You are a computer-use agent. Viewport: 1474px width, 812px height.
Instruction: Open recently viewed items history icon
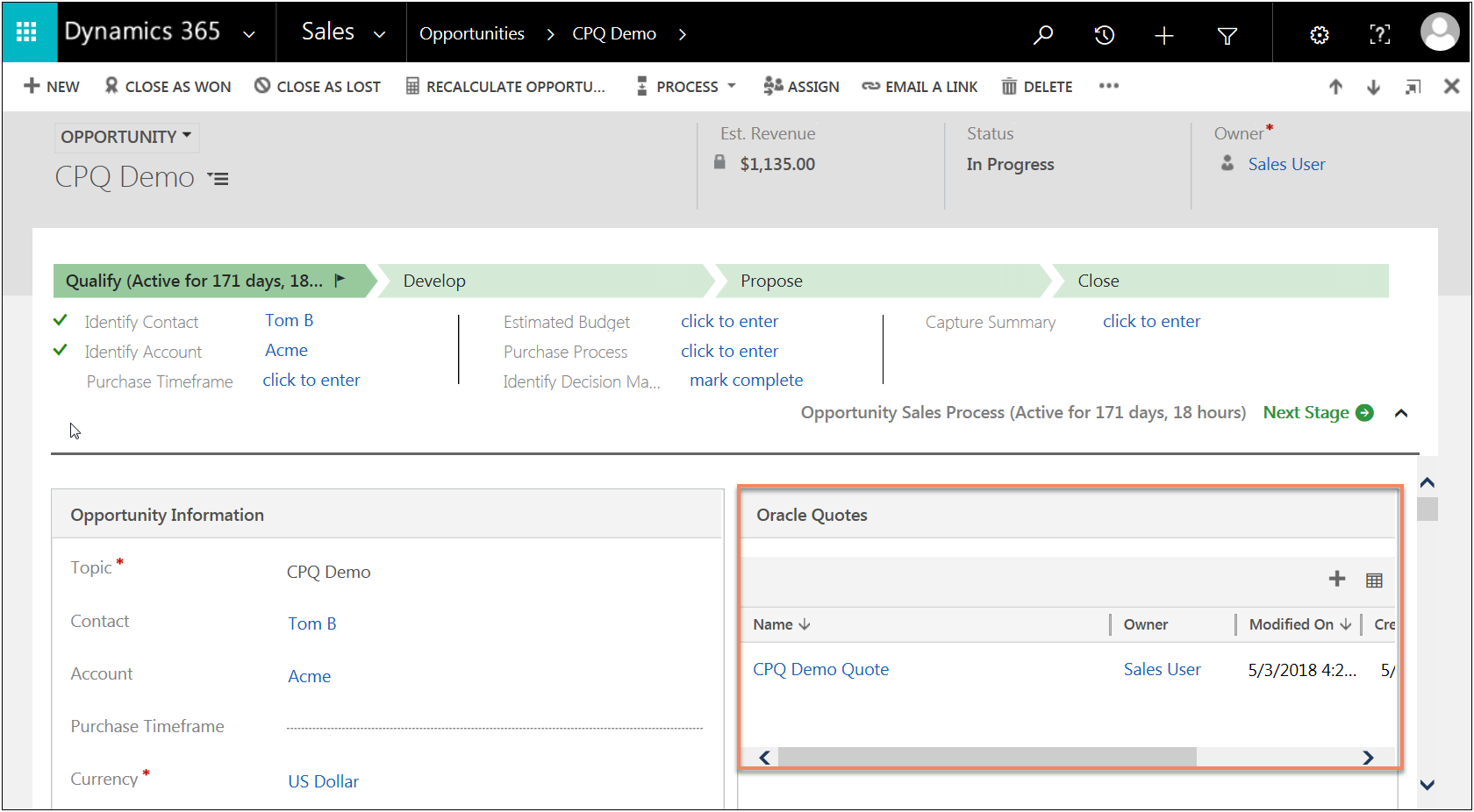1104,35
